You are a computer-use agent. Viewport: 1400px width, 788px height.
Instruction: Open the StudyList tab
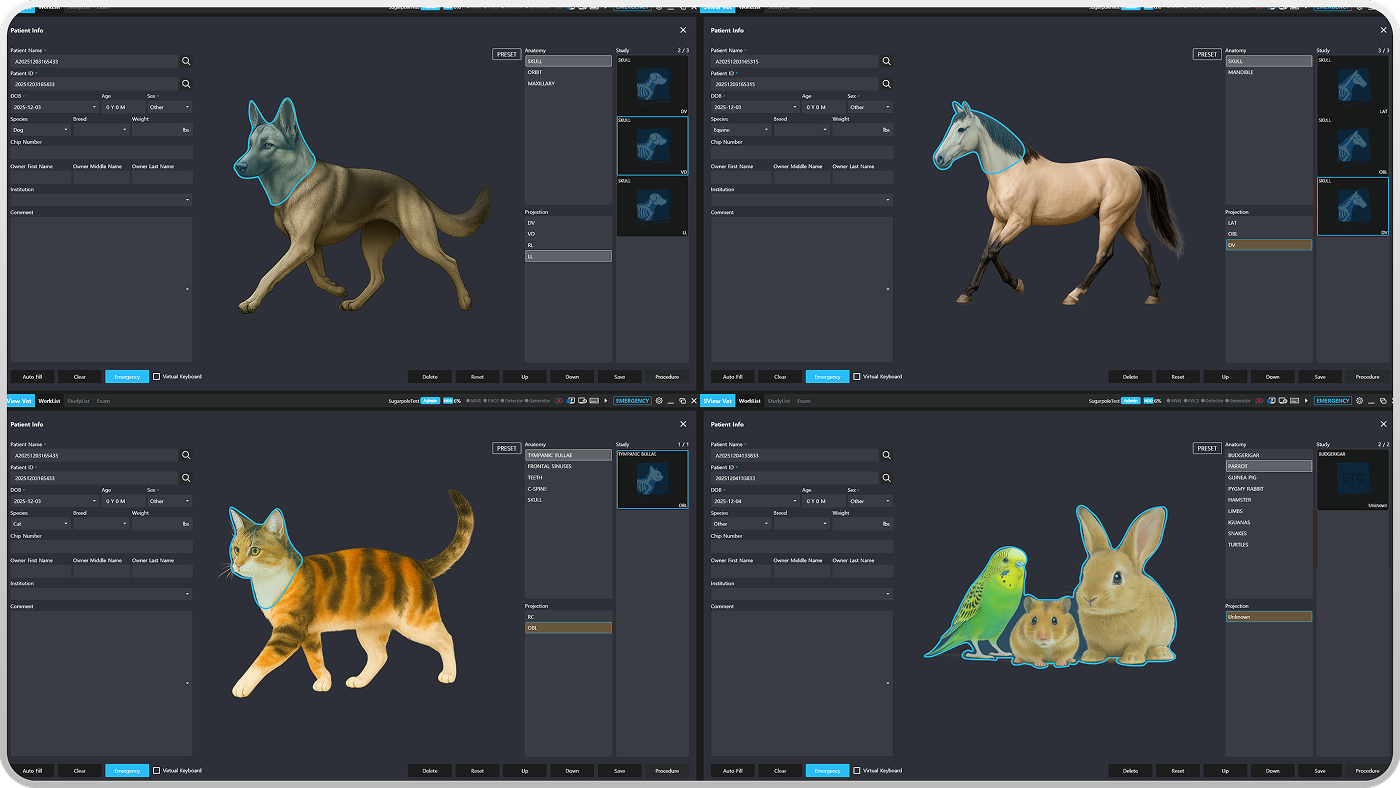pyautogui.click(x=79, y=400)
